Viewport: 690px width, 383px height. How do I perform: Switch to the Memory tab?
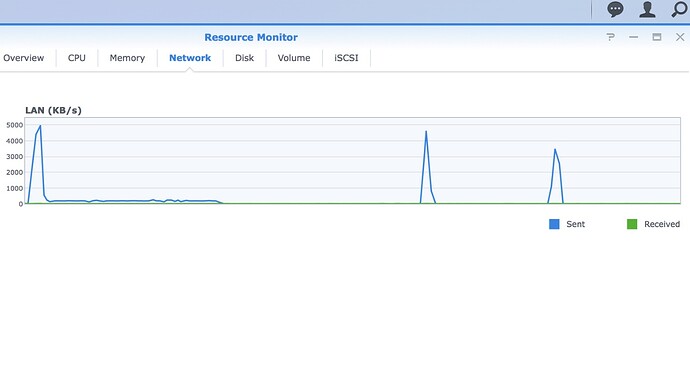click(x=127, y=58)
